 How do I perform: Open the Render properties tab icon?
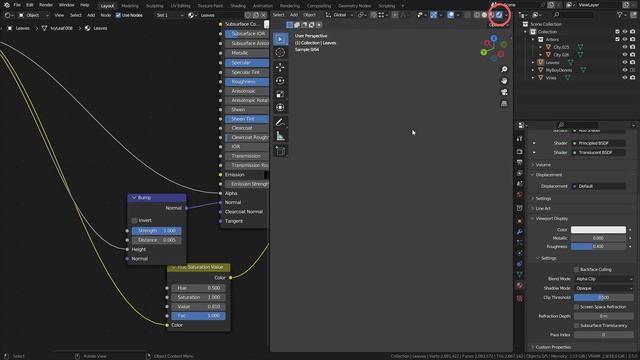click(x=520, y=152)
